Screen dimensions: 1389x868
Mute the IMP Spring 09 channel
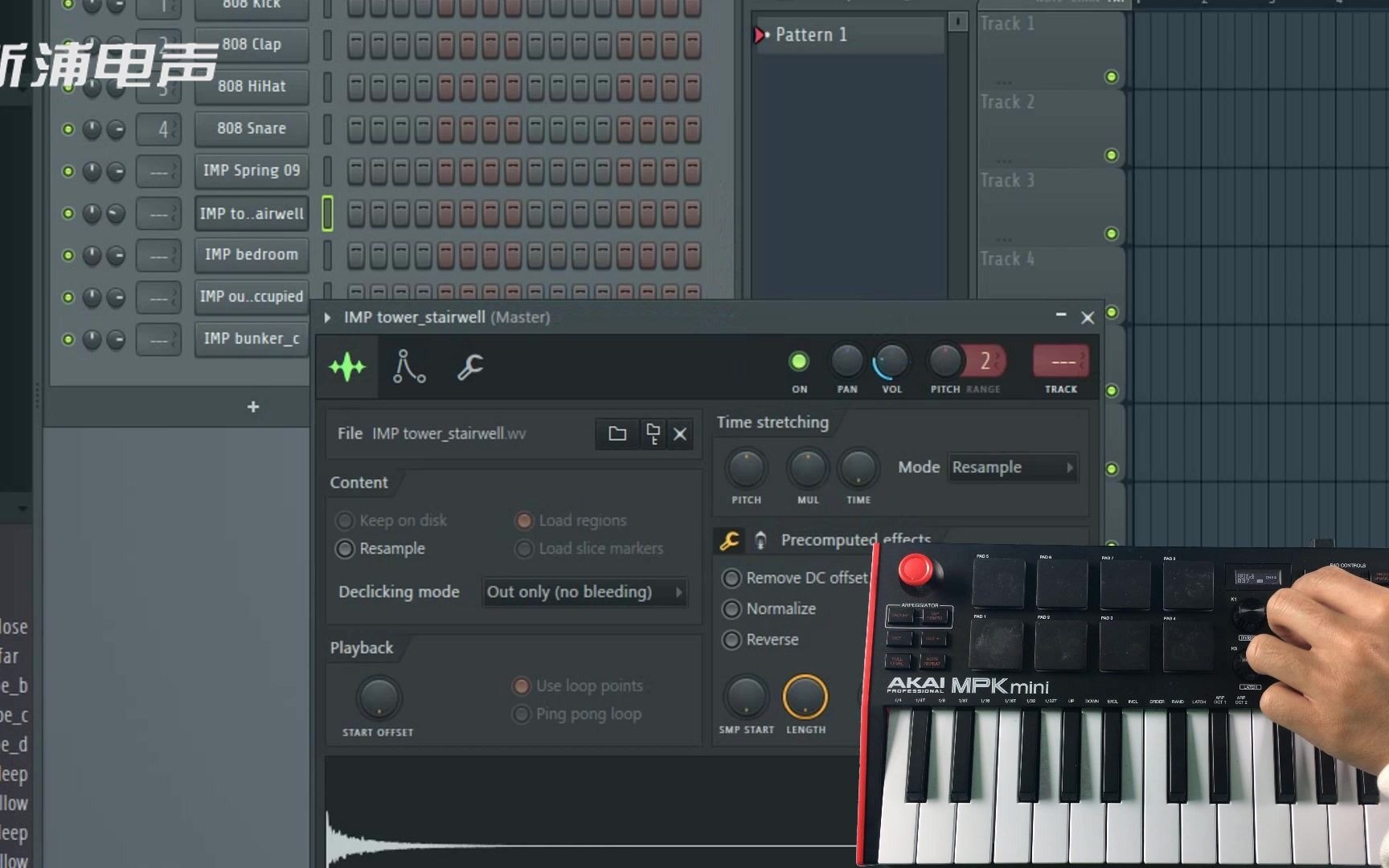[68, 171]
